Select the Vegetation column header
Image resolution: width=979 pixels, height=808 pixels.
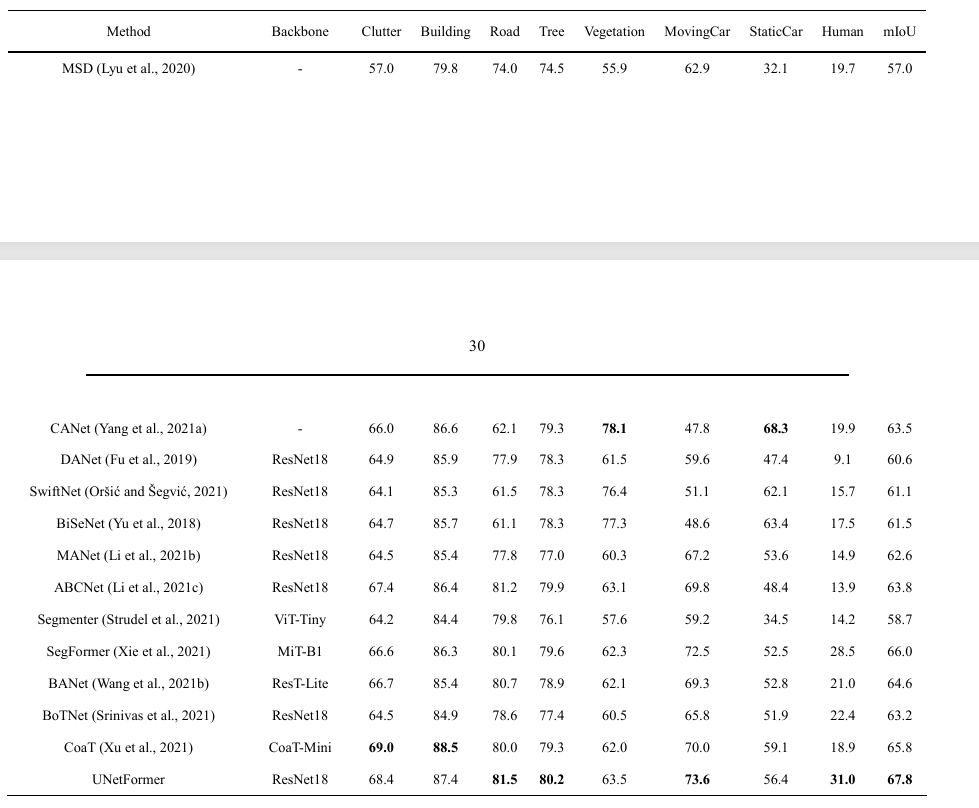pos(614,32)
